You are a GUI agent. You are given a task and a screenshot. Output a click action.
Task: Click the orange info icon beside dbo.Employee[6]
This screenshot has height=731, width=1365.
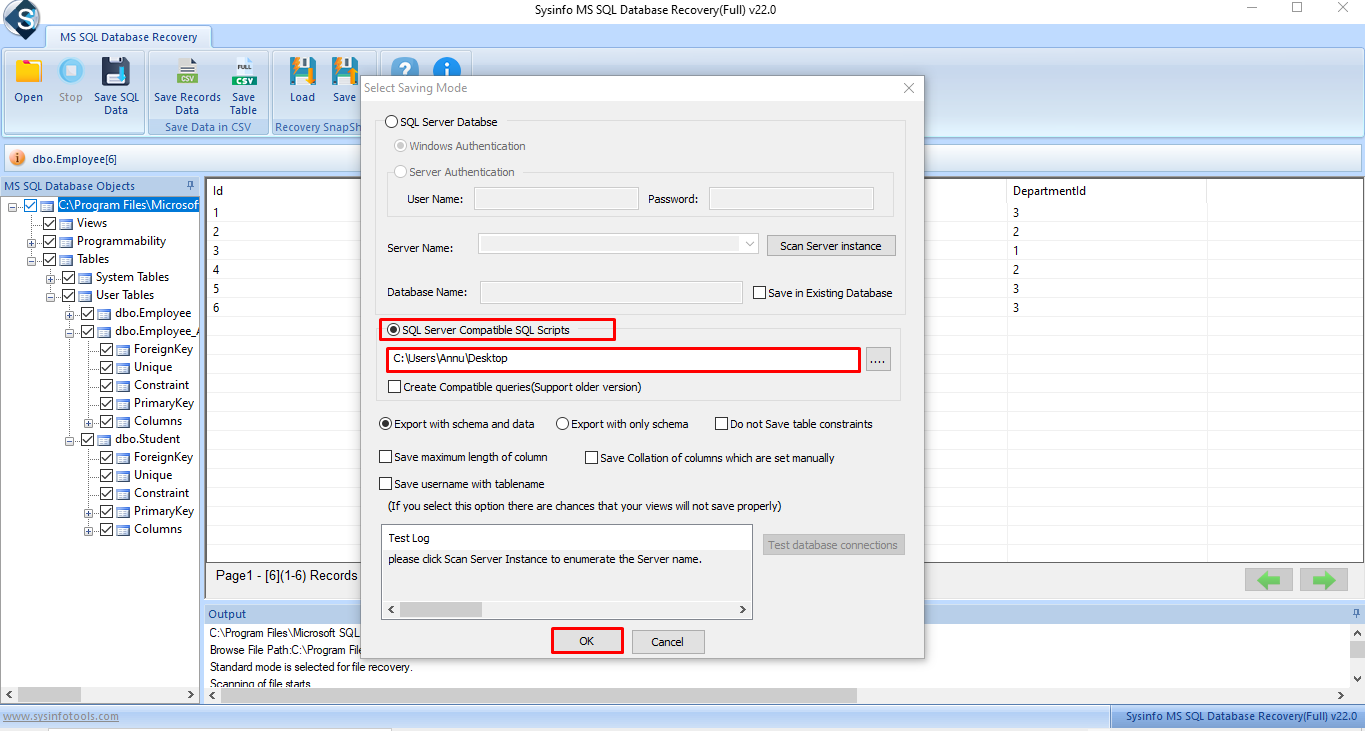coord(18,159)
